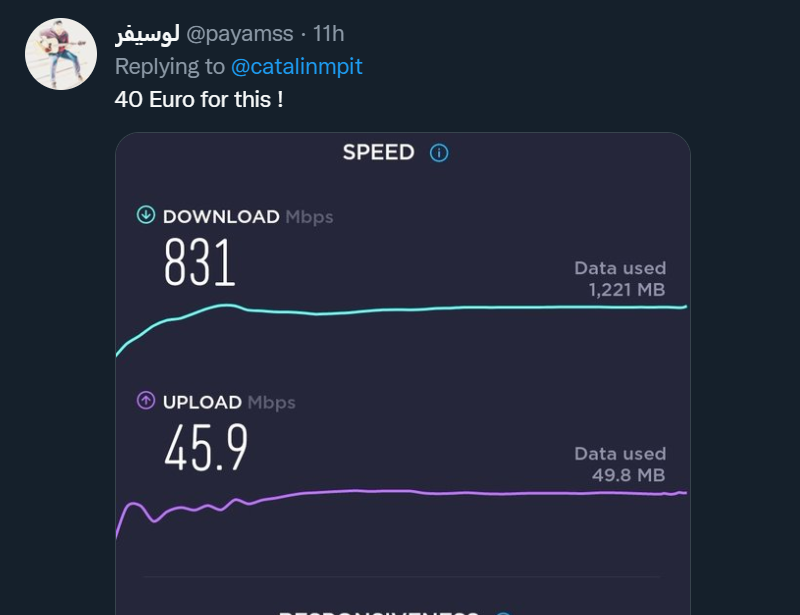The width and height of the screenshot is (800, 615).
Task: Click the 49.8 MB data used text
Action: [629, 475]
